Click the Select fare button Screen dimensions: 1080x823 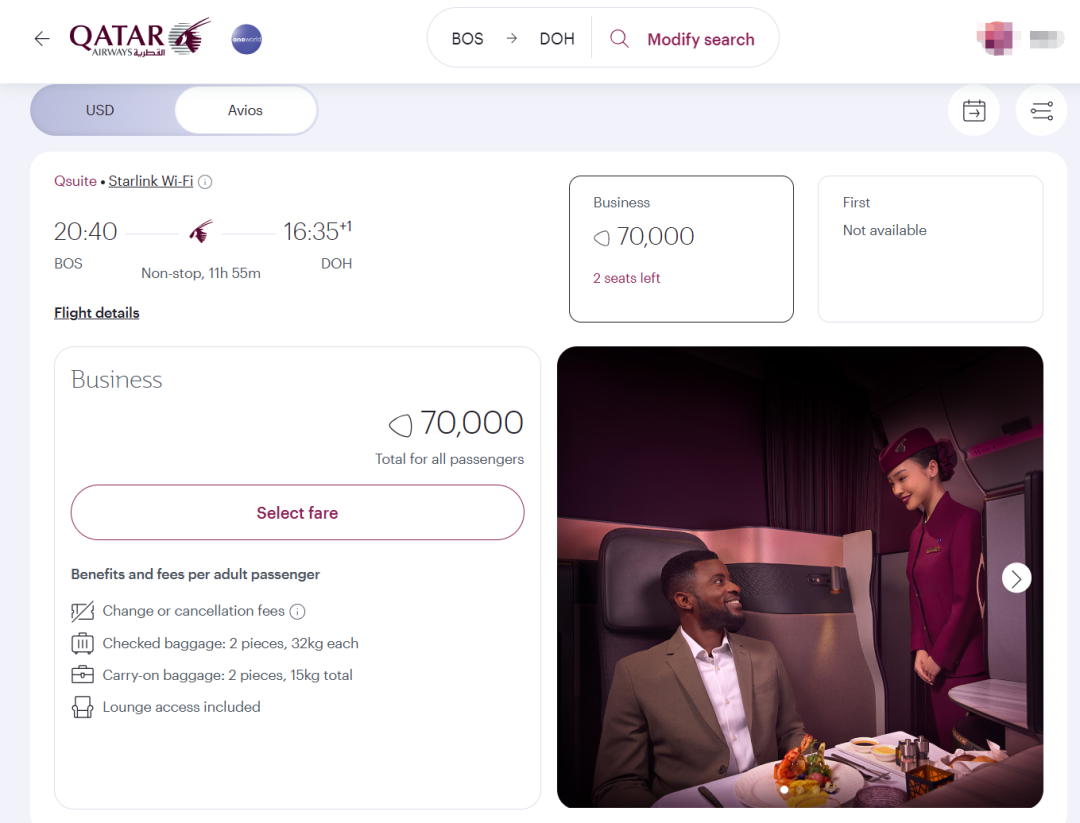(297, 513)
